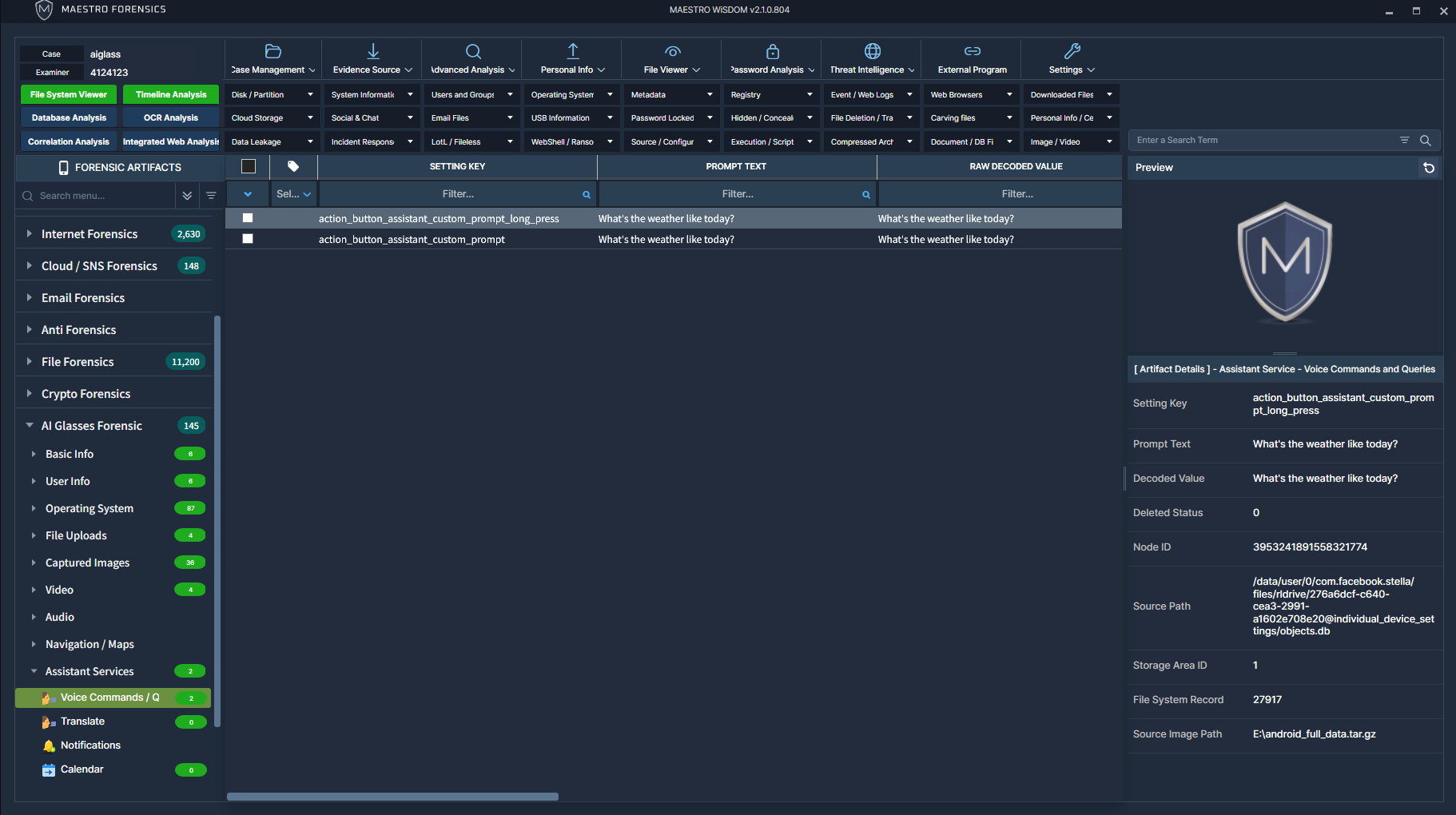
Task: Open the Case Management folder icon
Action: [273, 51]
